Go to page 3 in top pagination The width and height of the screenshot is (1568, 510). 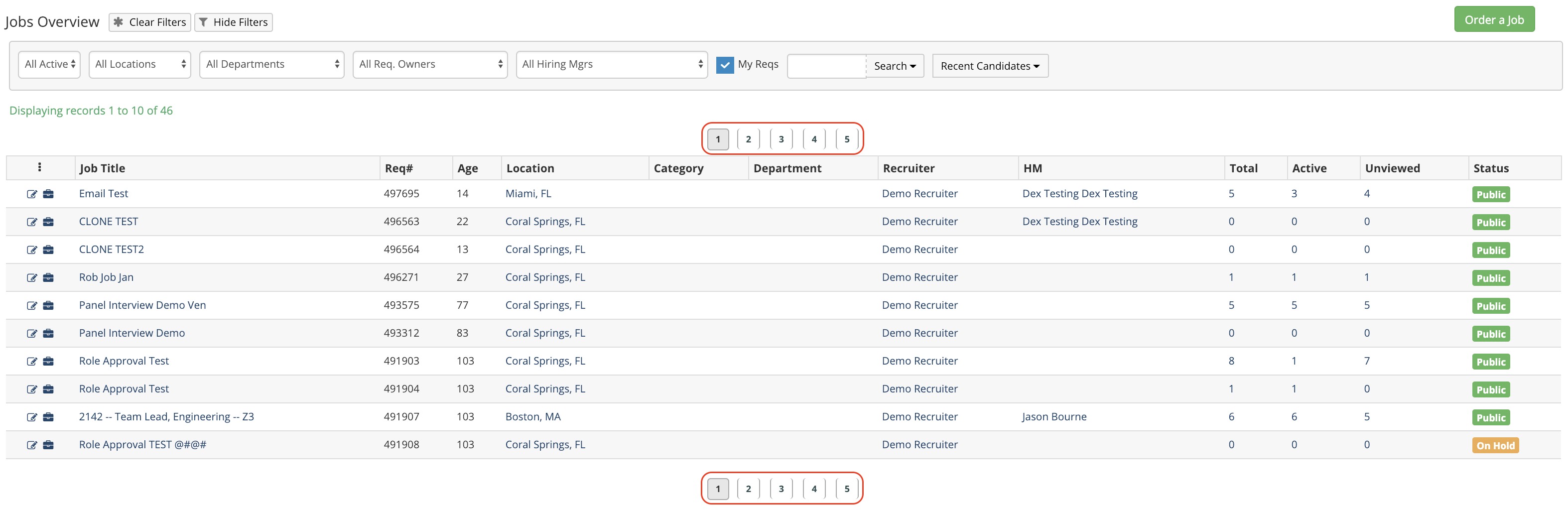[781, 139]
